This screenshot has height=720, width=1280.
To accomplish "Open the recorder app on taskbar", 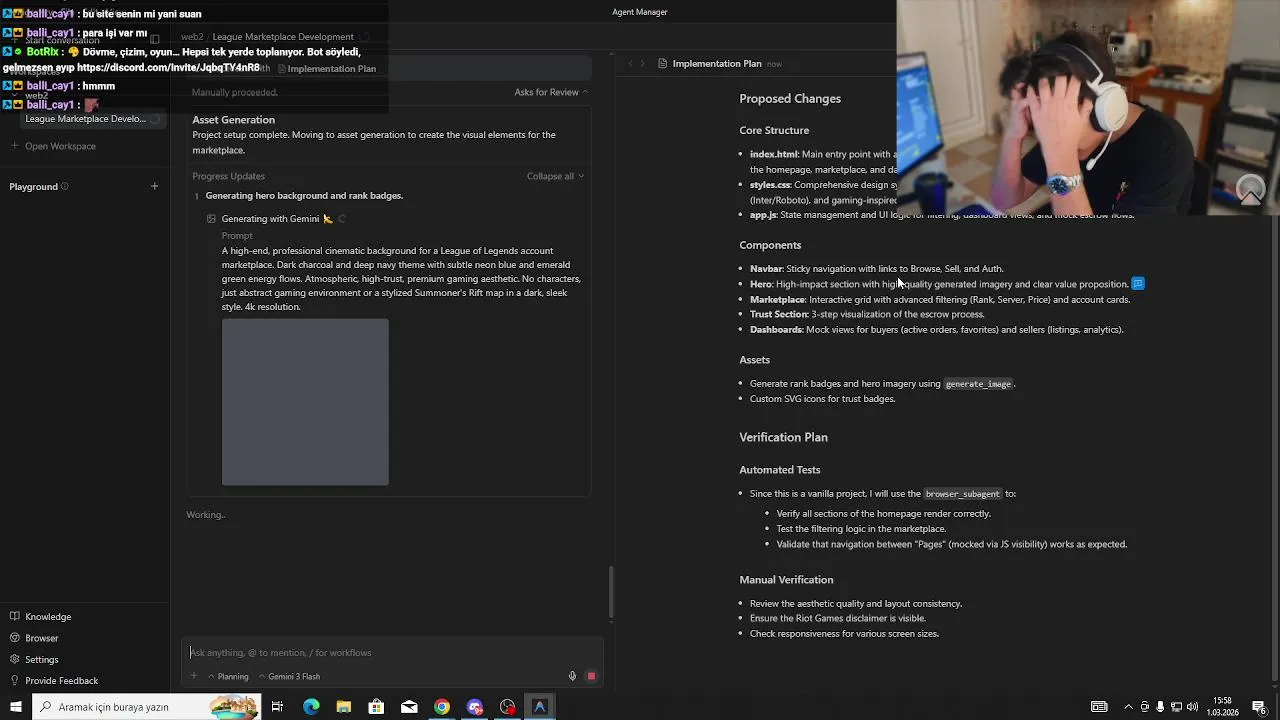I will click(x=508, y=707).
